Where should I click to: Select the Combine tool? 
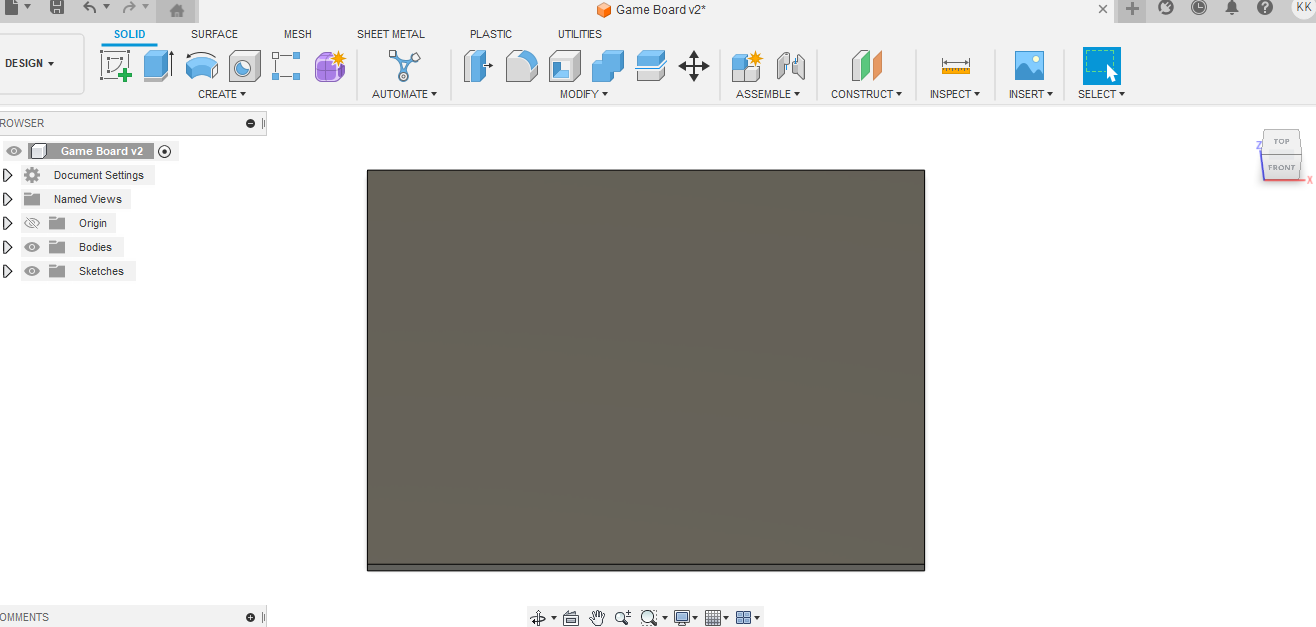[x=607, y=66]
